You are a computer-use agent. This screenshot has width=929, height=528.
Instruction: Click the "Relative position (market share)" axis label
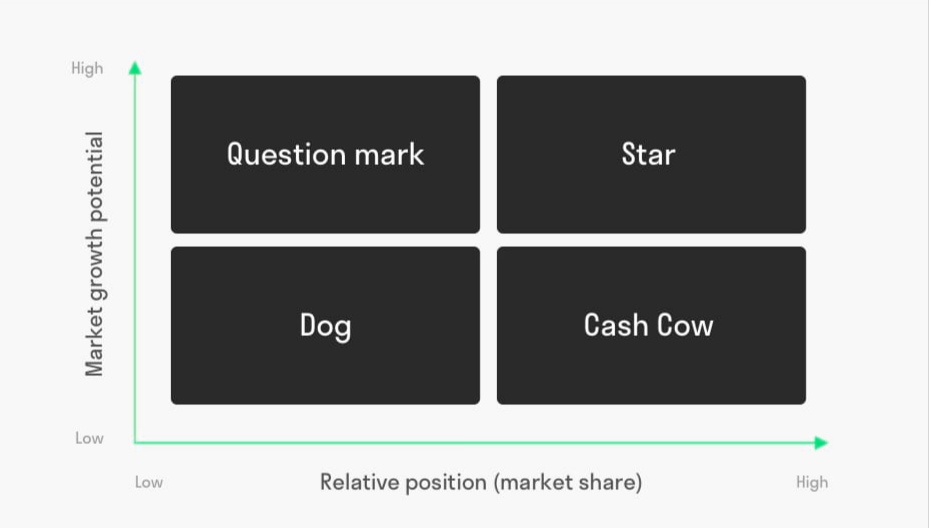coord(481,482)
